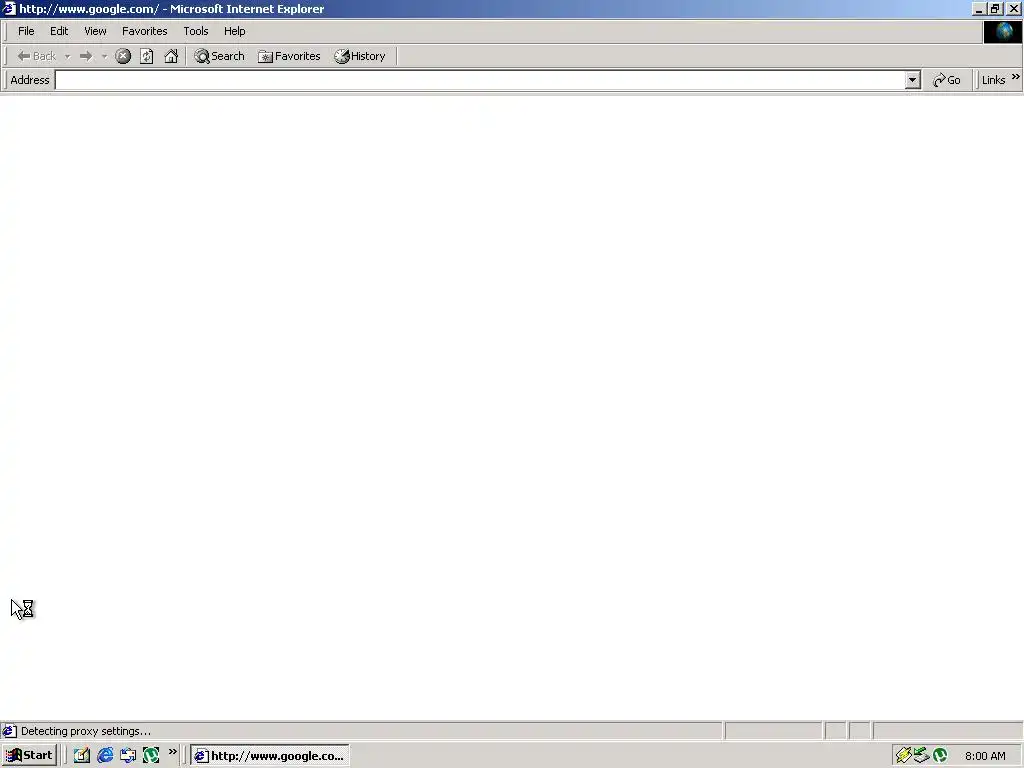Launch Outlook Express from quick launch
The width and height of the screenshot is (1024, 768).
[128, 756]
